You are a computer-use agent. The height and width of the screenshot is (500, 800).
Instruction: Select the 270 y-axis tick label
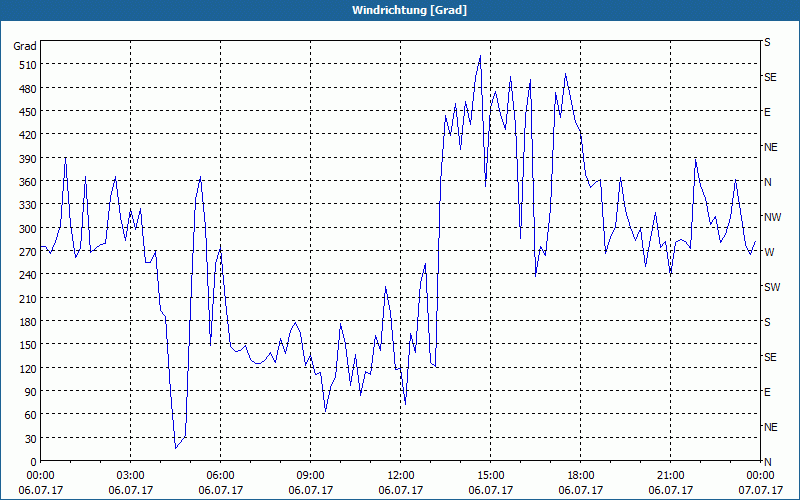(28, 252)
